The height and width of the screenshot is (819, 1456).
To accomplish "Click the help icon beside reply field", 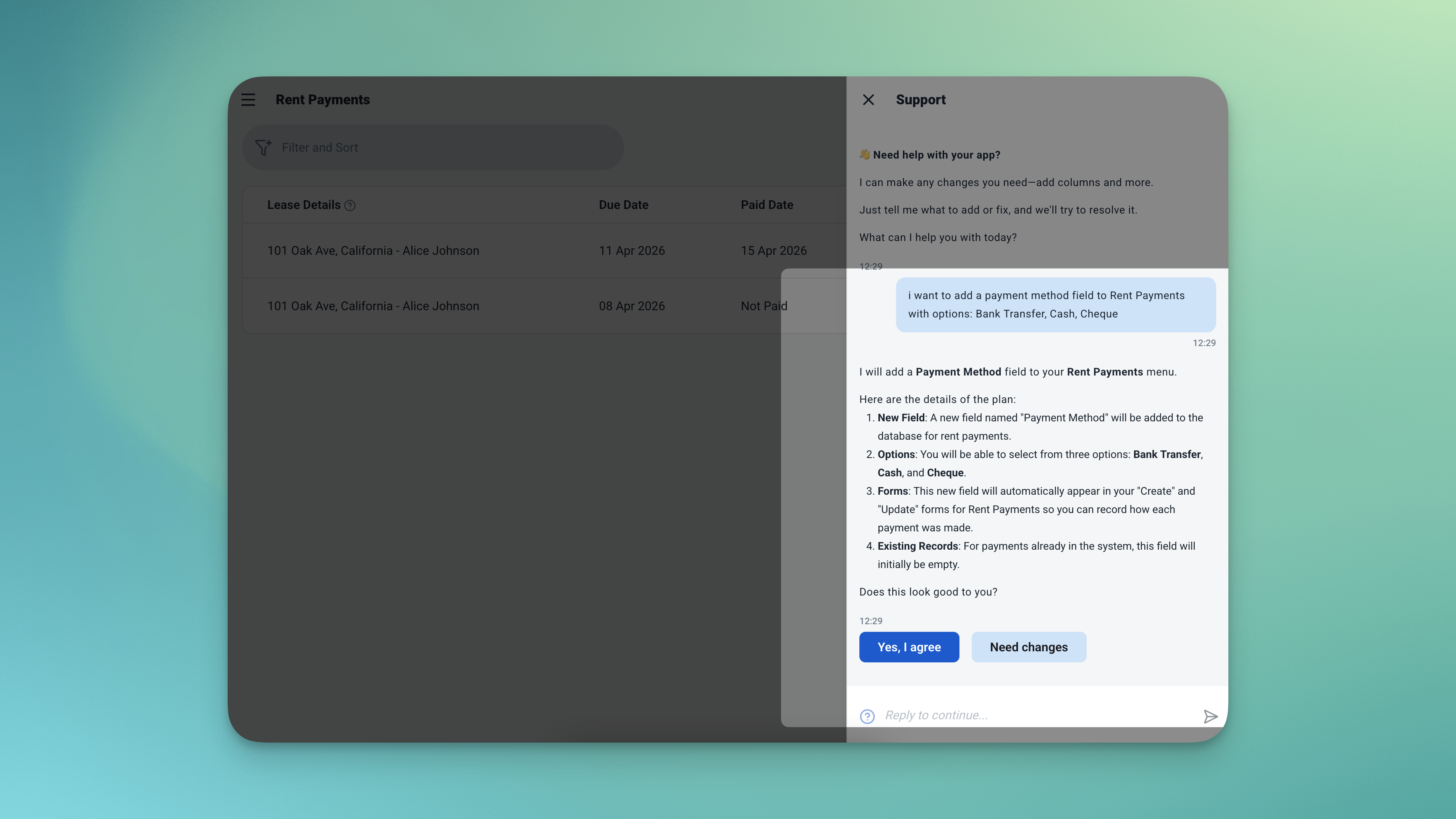I will pos(867,716).
